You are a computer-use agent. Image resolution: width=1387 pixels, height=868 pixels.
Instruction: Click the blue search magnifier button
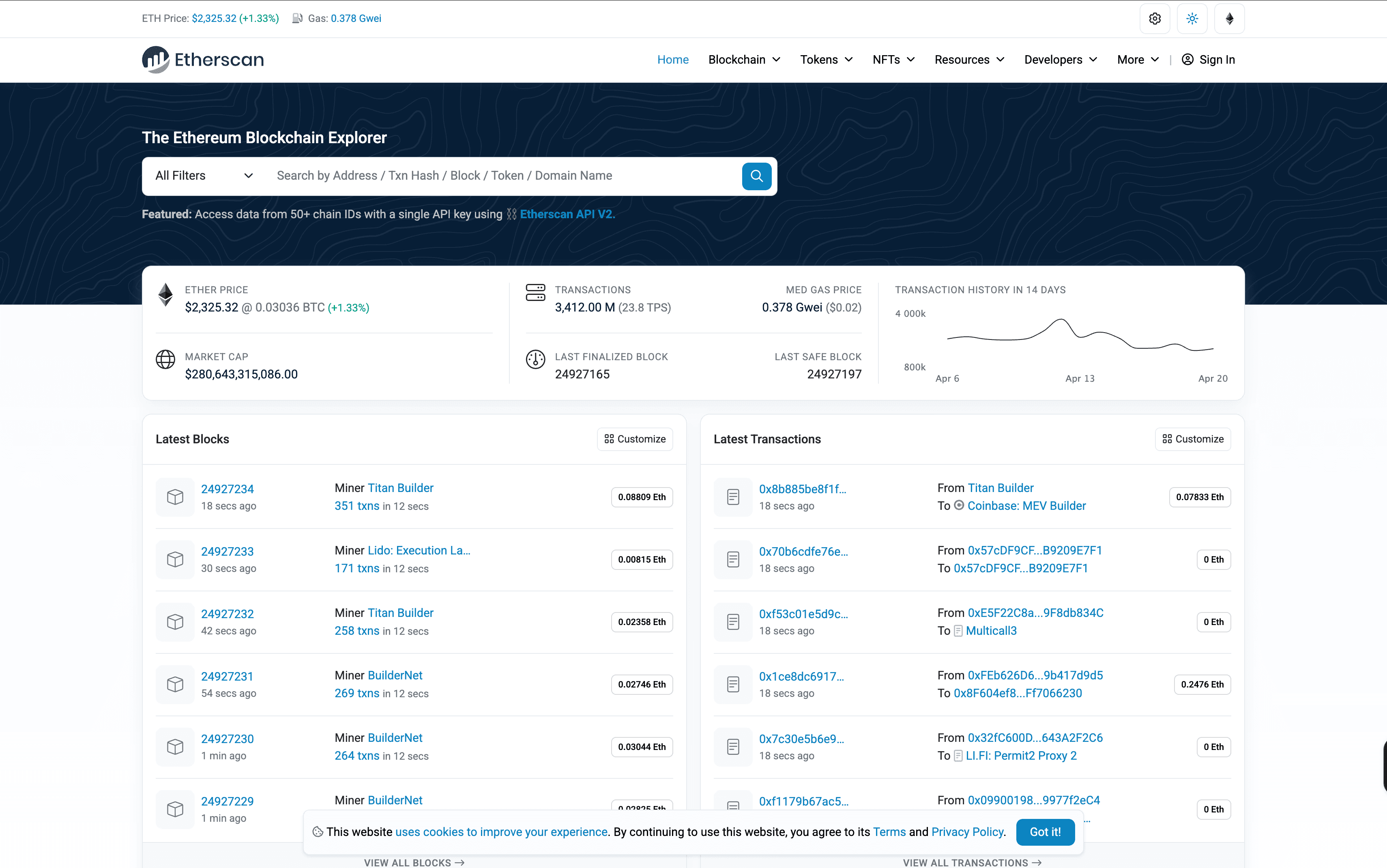tap(756, 176)
